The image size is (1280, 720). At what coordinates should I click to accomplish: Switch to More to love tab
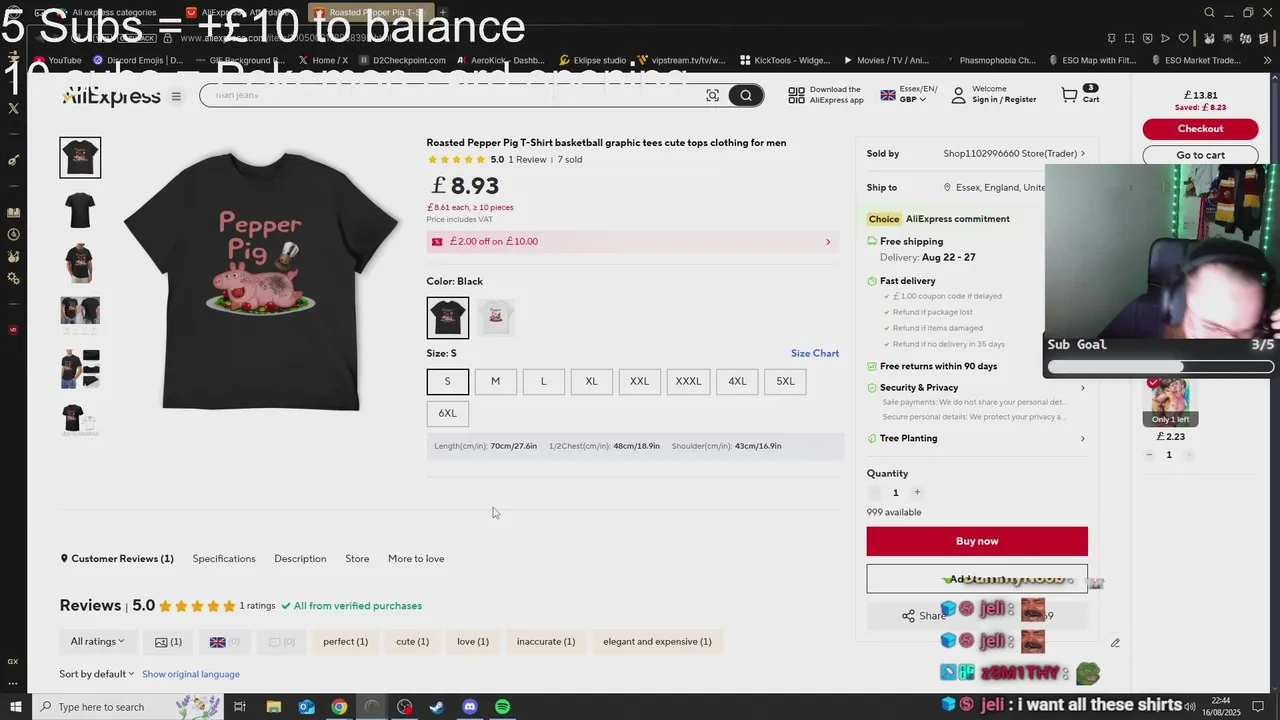coord(416,559)
